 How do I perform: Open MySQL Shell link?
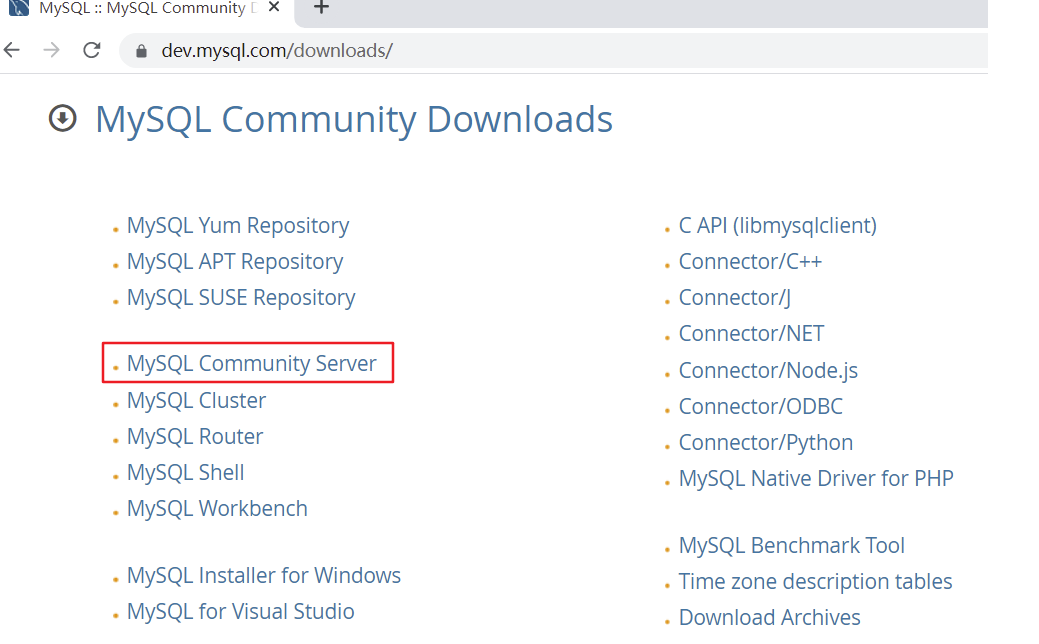click(x=186, y=472)
